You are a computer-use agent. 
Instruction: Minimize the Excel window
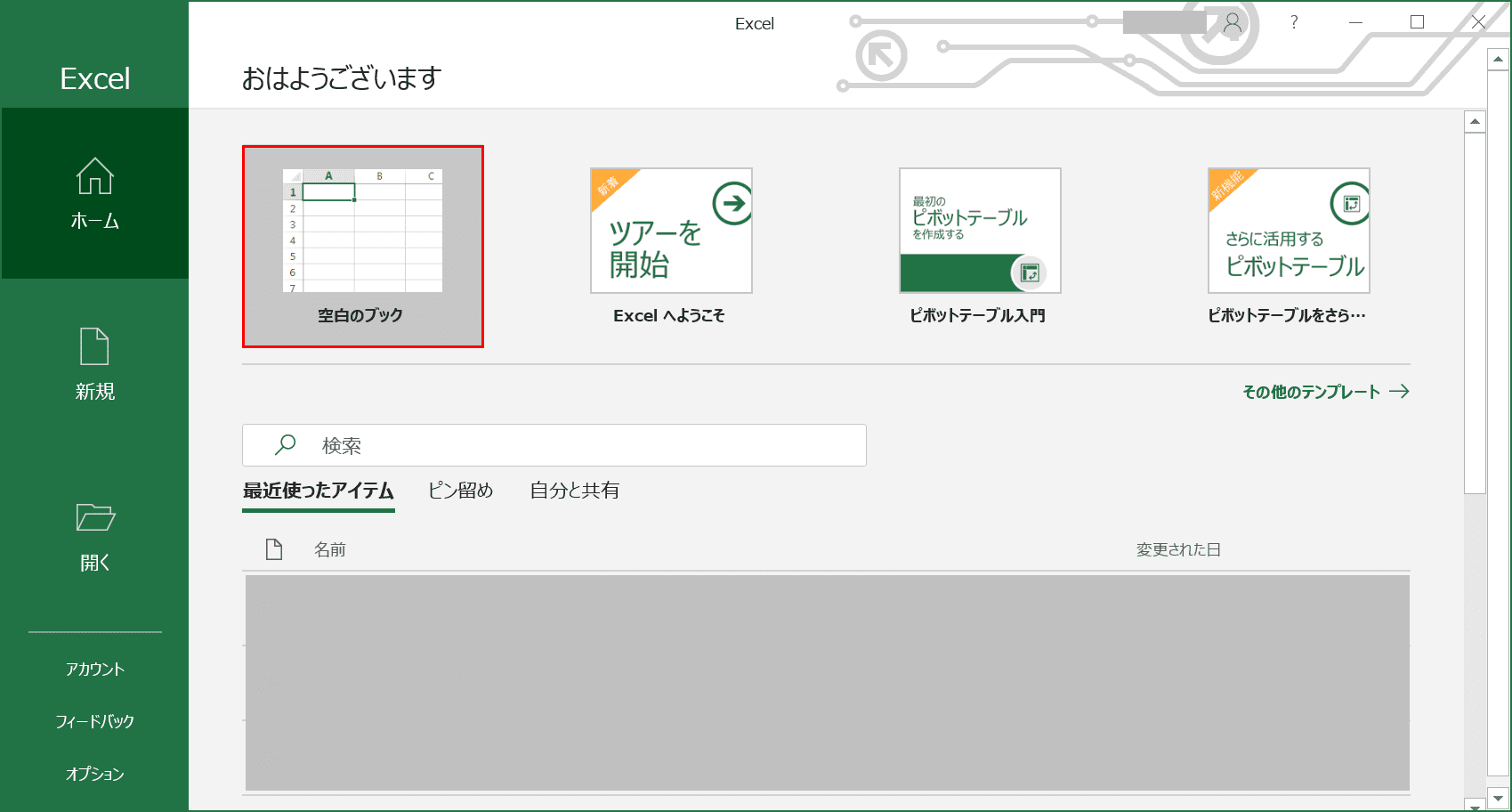[x=1355, y=22]
